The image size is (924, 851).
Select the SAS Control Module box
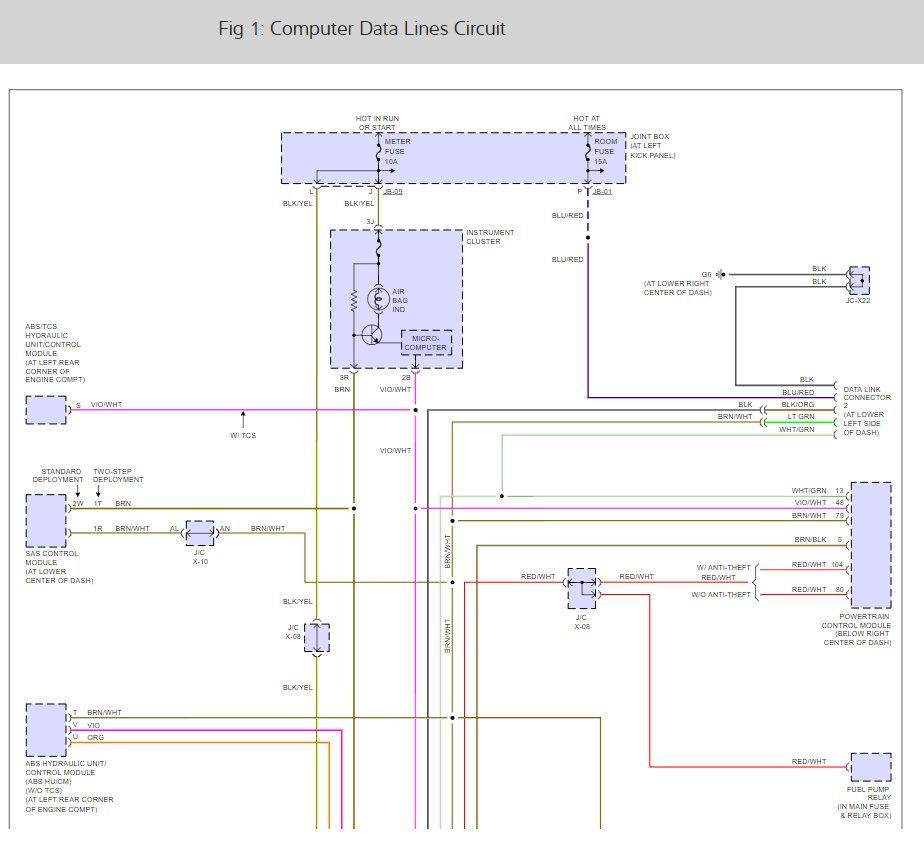46,520
